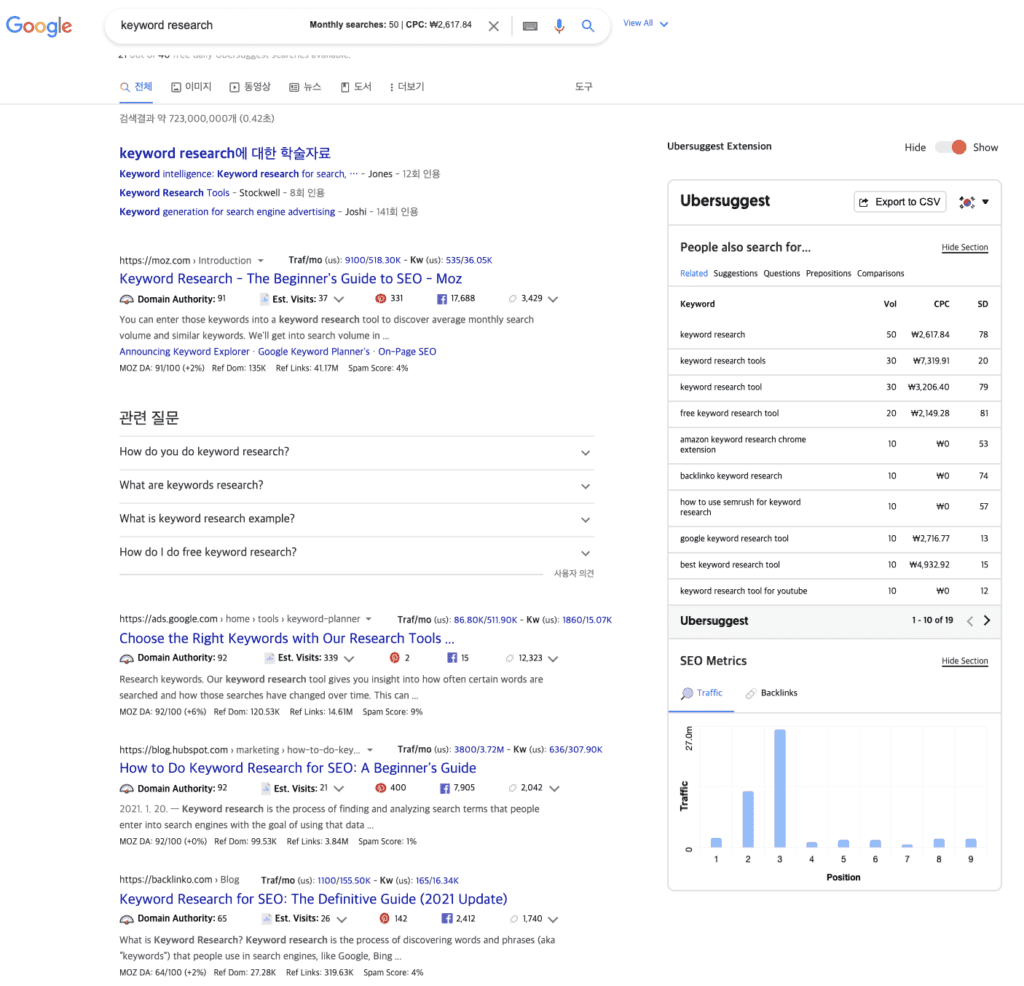Select the 동영상 search tab
The height and width of the screenshot is (986, 1024).
(250, 87)
